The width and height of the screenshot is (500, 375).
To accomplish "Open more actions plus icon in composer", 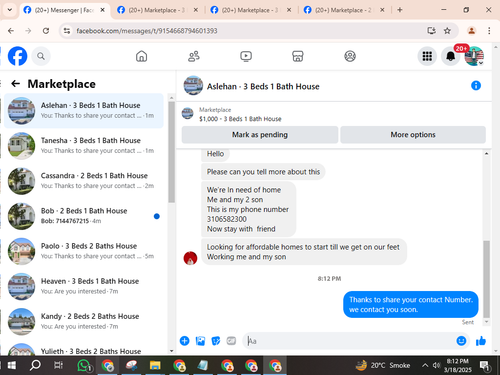I will tap(184, 341).
